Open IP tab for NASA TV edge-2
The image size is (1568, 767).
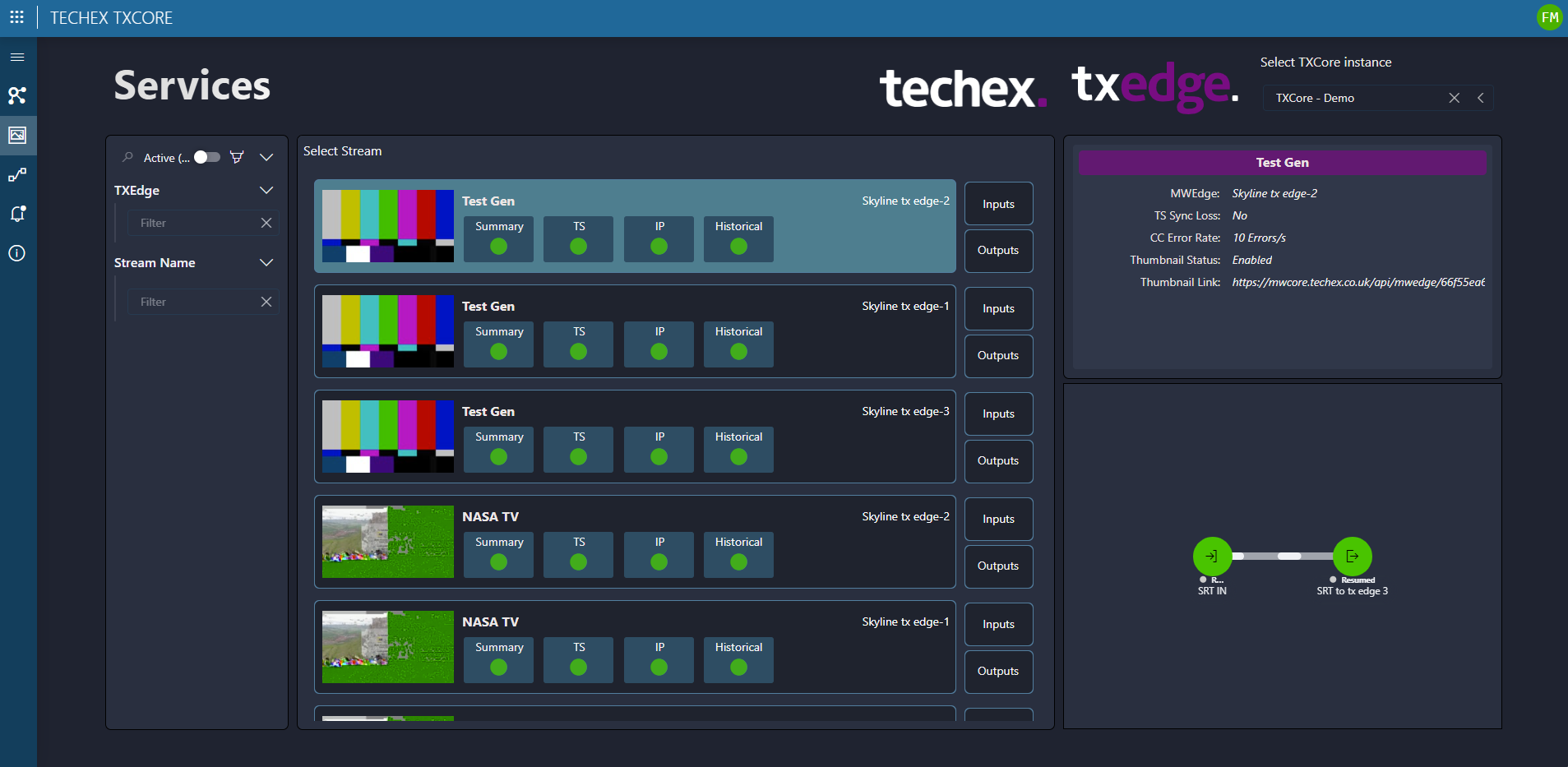tap(659, 554)
